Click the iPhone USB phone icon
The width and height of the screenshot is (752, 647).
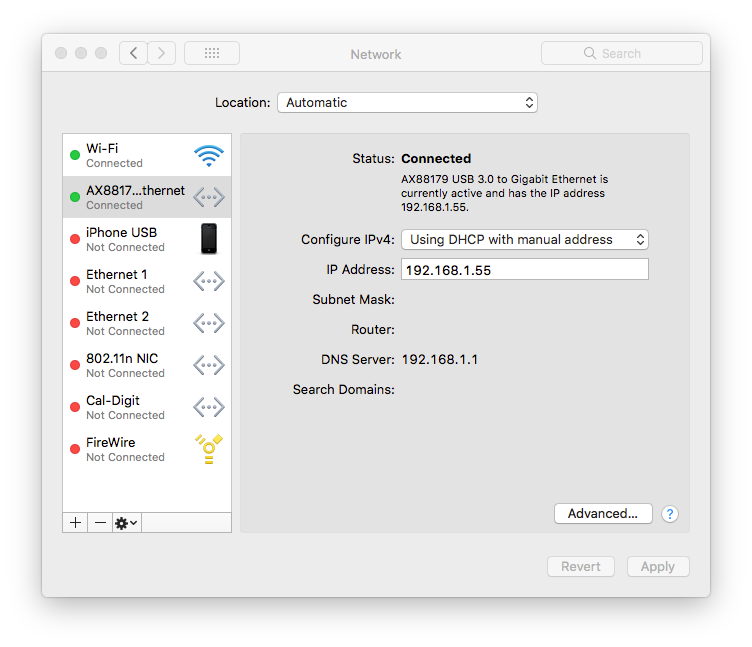point(209,238)
